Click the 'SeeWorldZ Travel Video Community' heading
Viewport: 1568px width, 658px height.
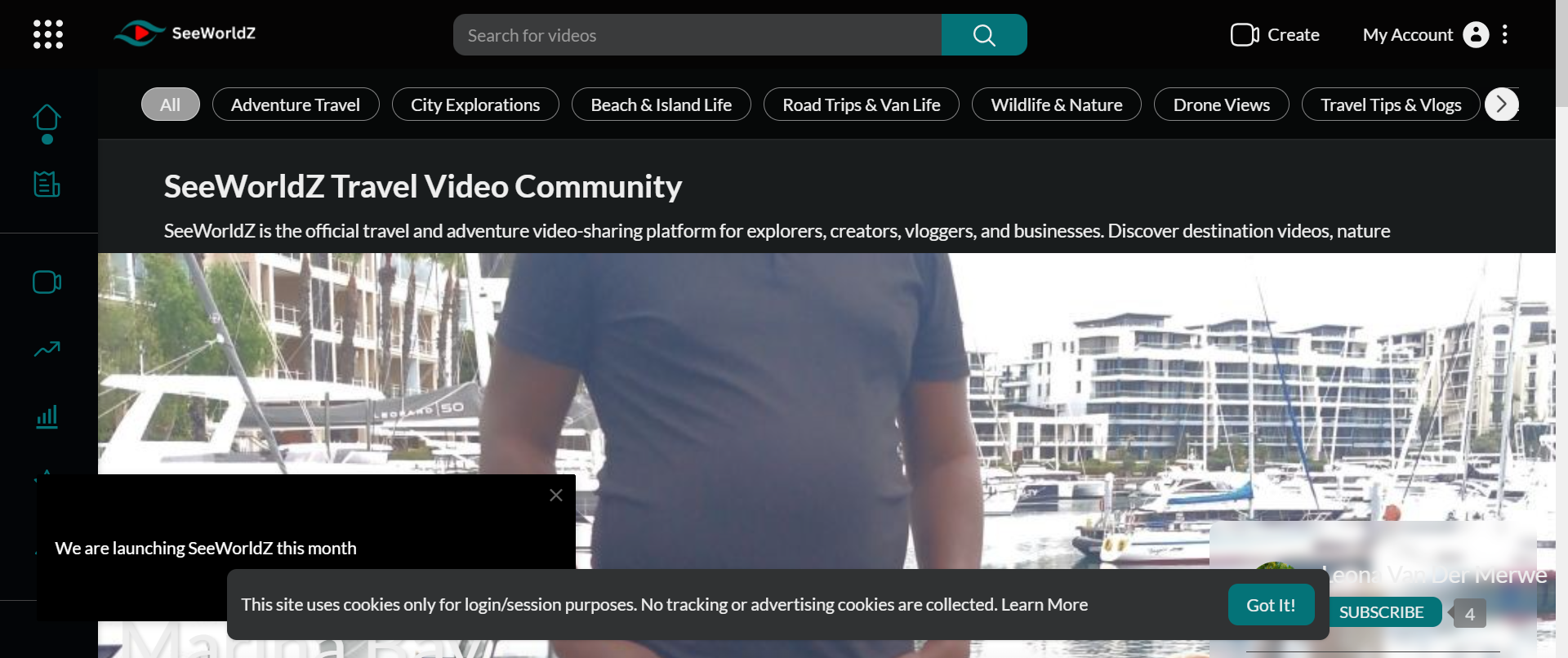[x=423, y=186]
